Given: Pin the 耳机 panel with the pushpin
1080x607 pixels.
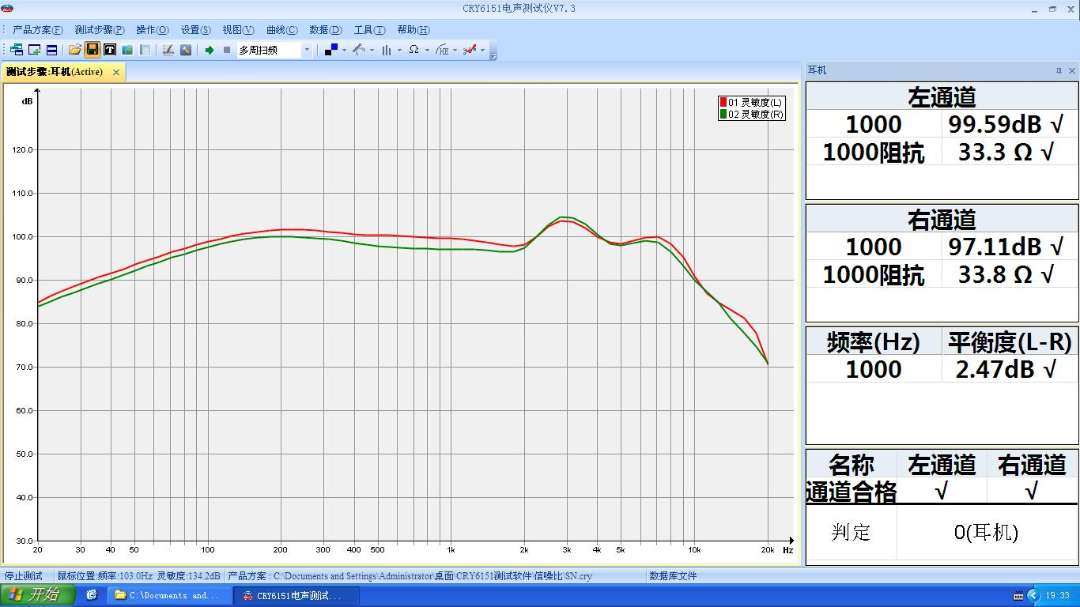Looking at the screenshot, I should click(1058, 71).
